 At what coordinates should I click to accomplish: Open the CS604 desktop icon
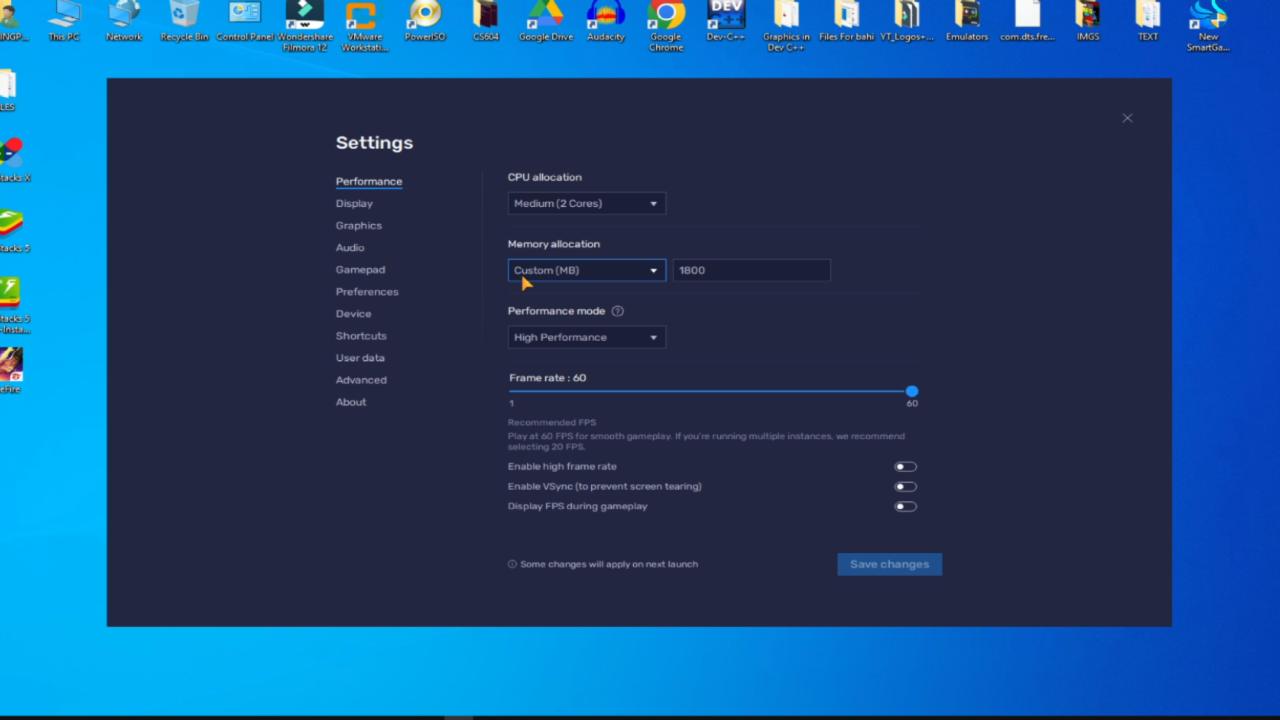coord(485,20)
